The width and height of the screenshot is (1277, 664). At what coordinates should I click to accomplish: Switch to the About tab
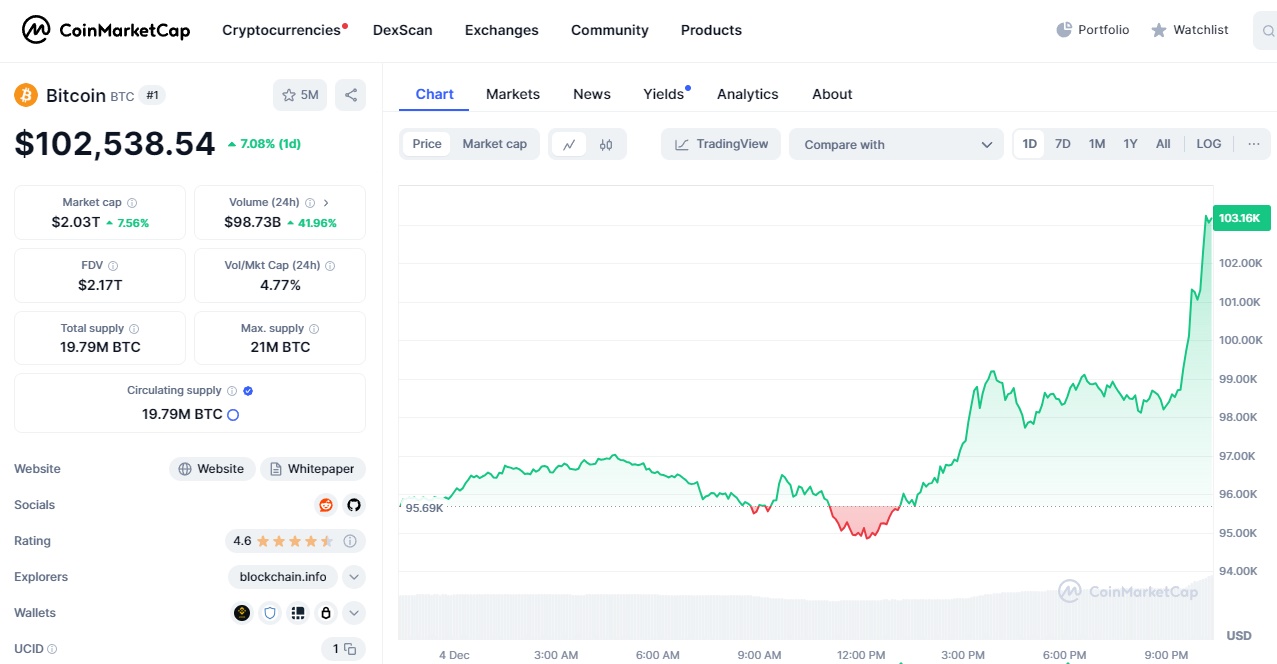pyautogui.click(x=832, y=94)
